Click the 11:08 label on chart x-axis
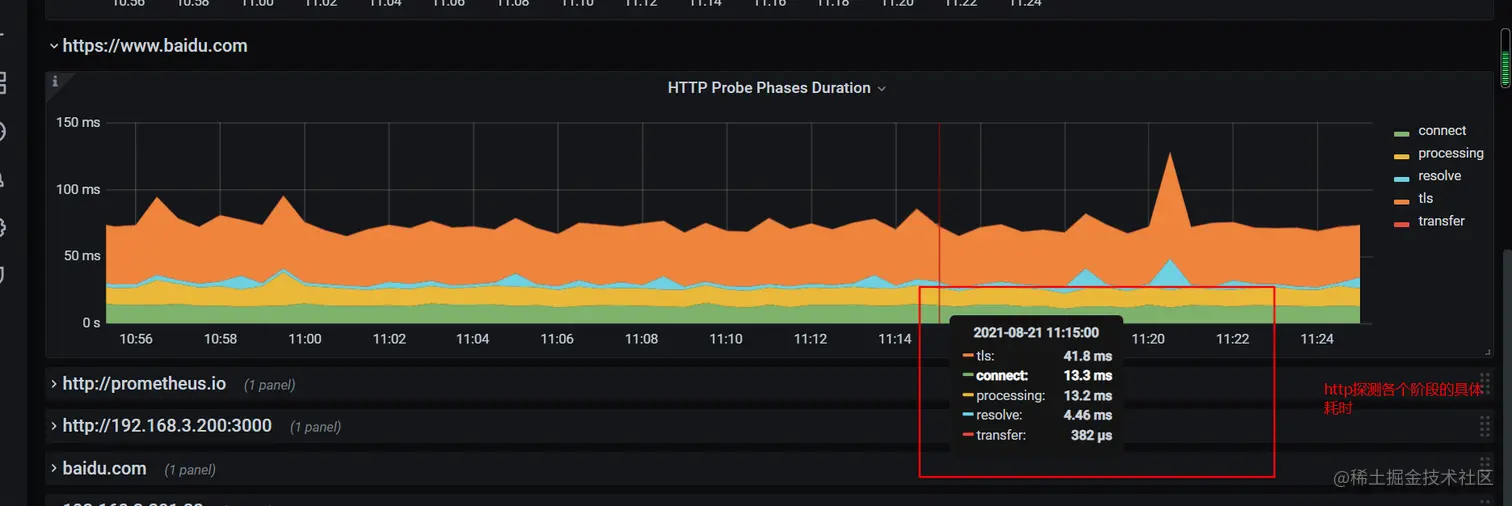The width and height of the screenshot is (1512, 506). (641, 339)
